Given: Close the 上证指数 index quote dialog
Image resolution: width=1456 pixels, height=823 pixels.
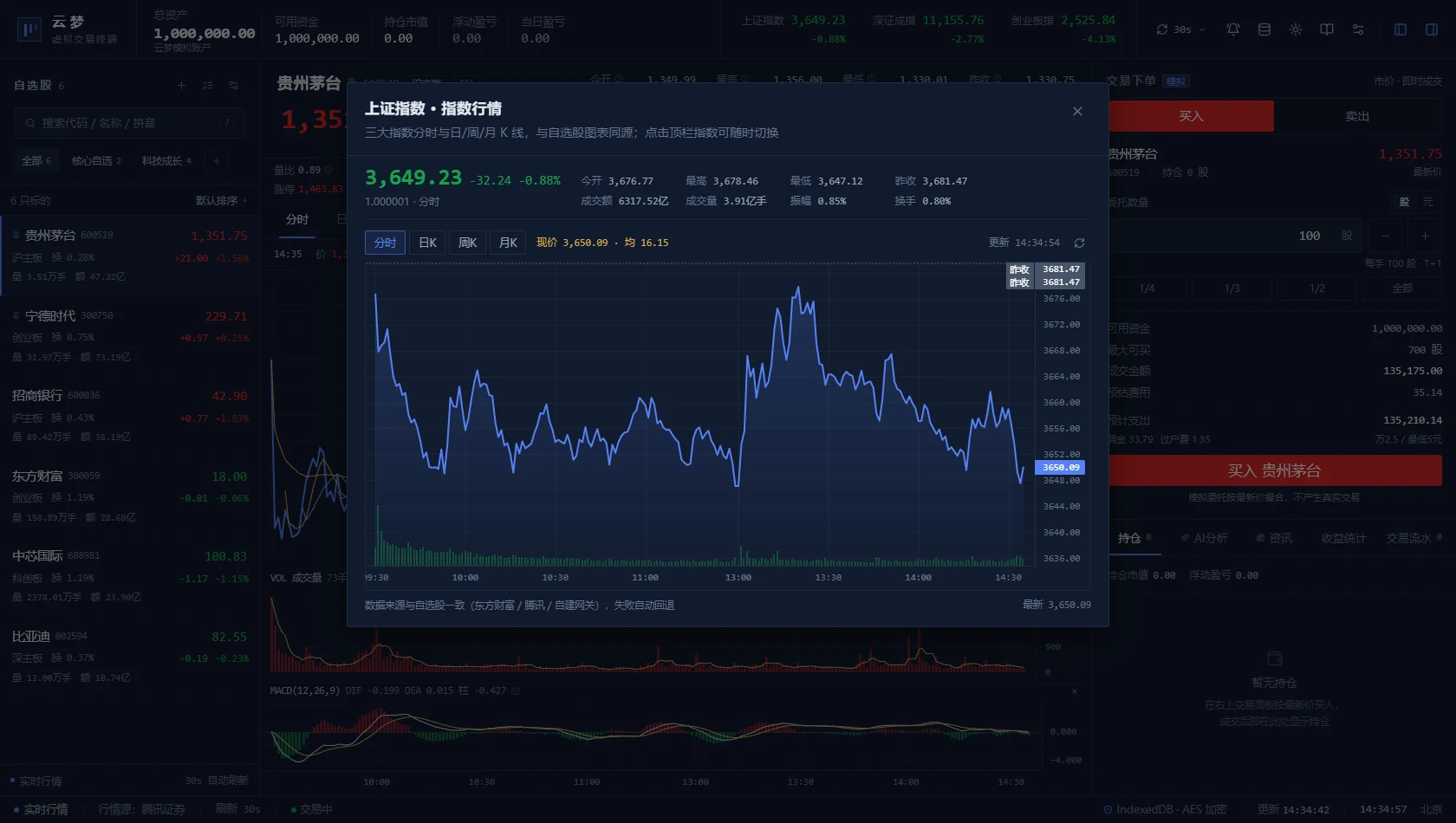Looking at the screenshot, I should point(1077,111).
